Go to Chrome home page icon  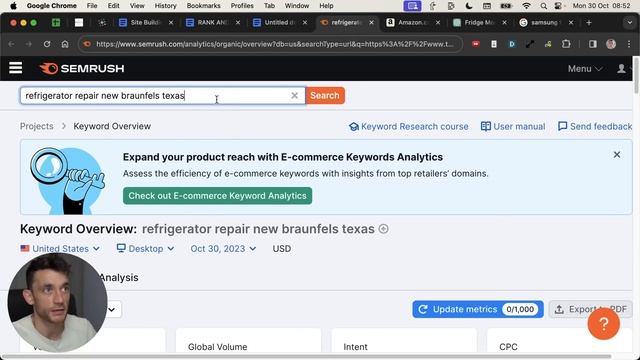click(65, 44)
